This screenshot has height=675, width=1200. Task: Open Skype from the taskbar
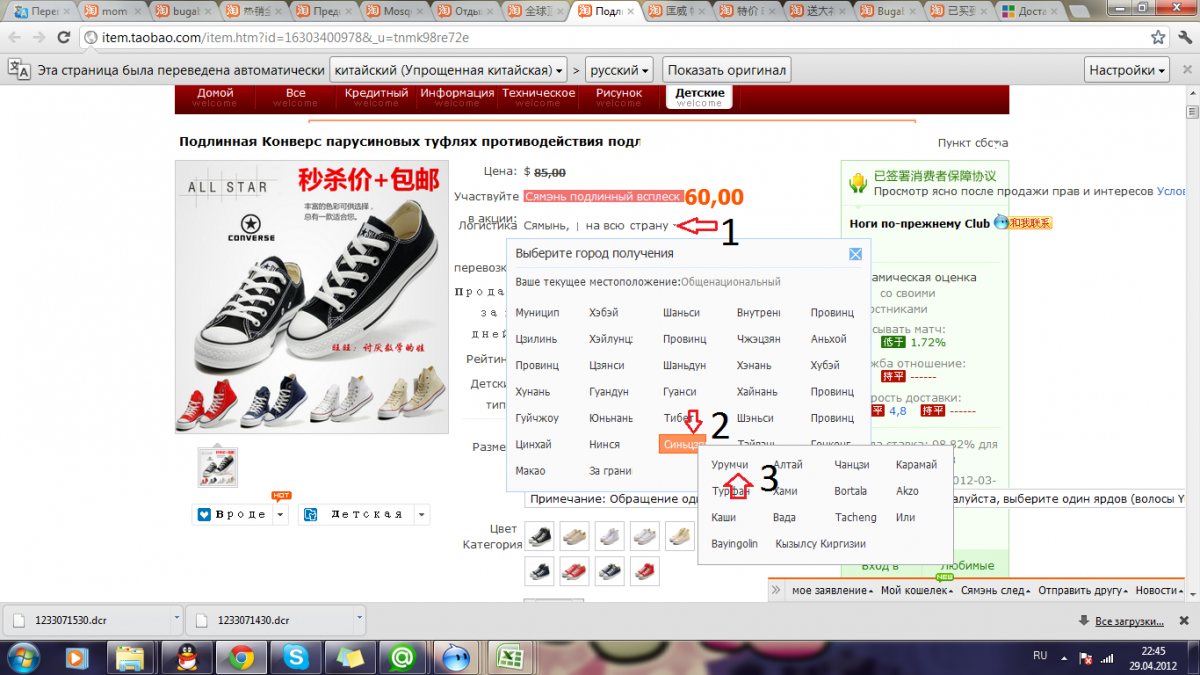click(294, 657)
